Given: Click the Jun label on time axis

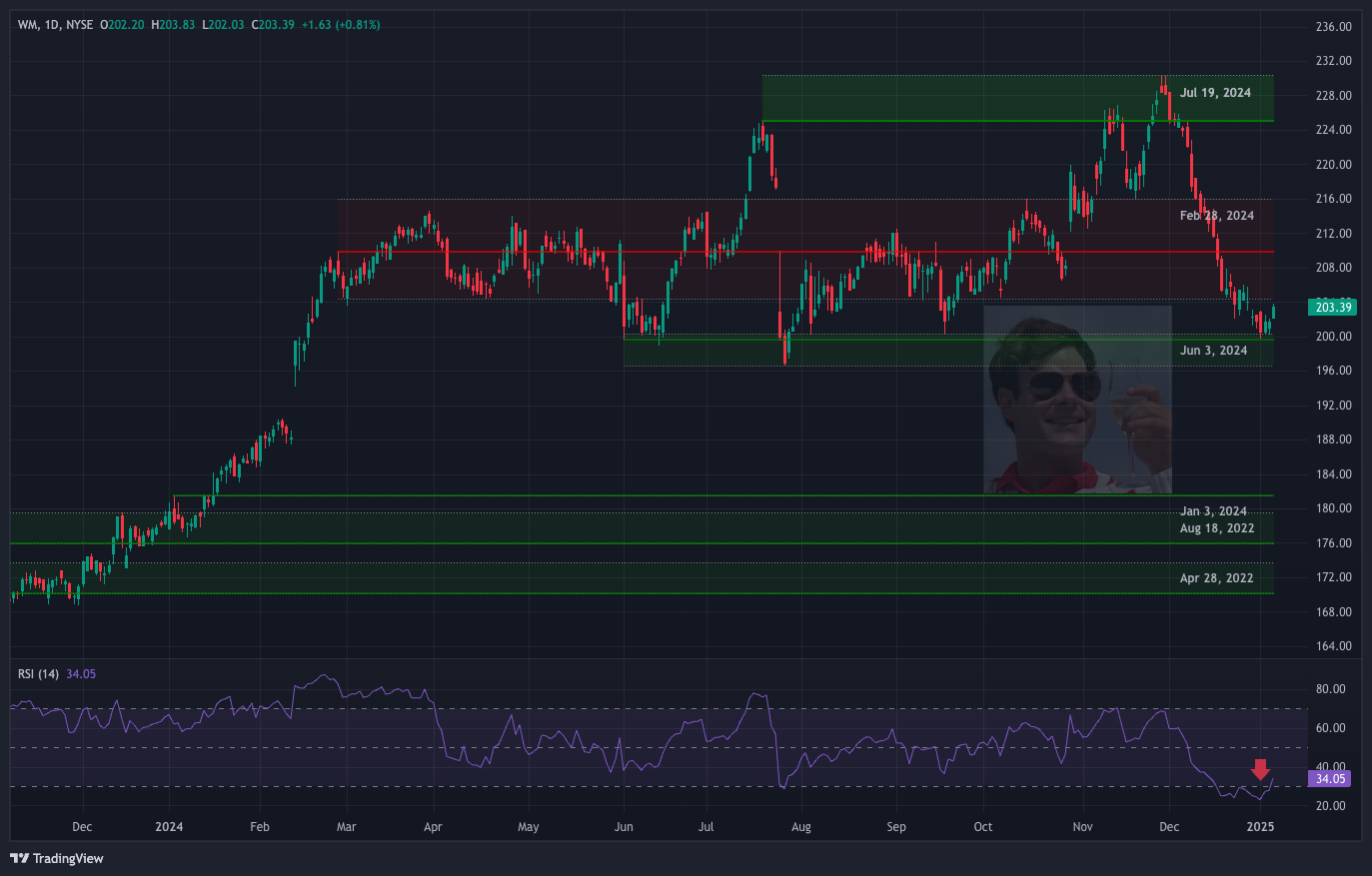Looking at the screenshot, I should (x=624, y=827).
